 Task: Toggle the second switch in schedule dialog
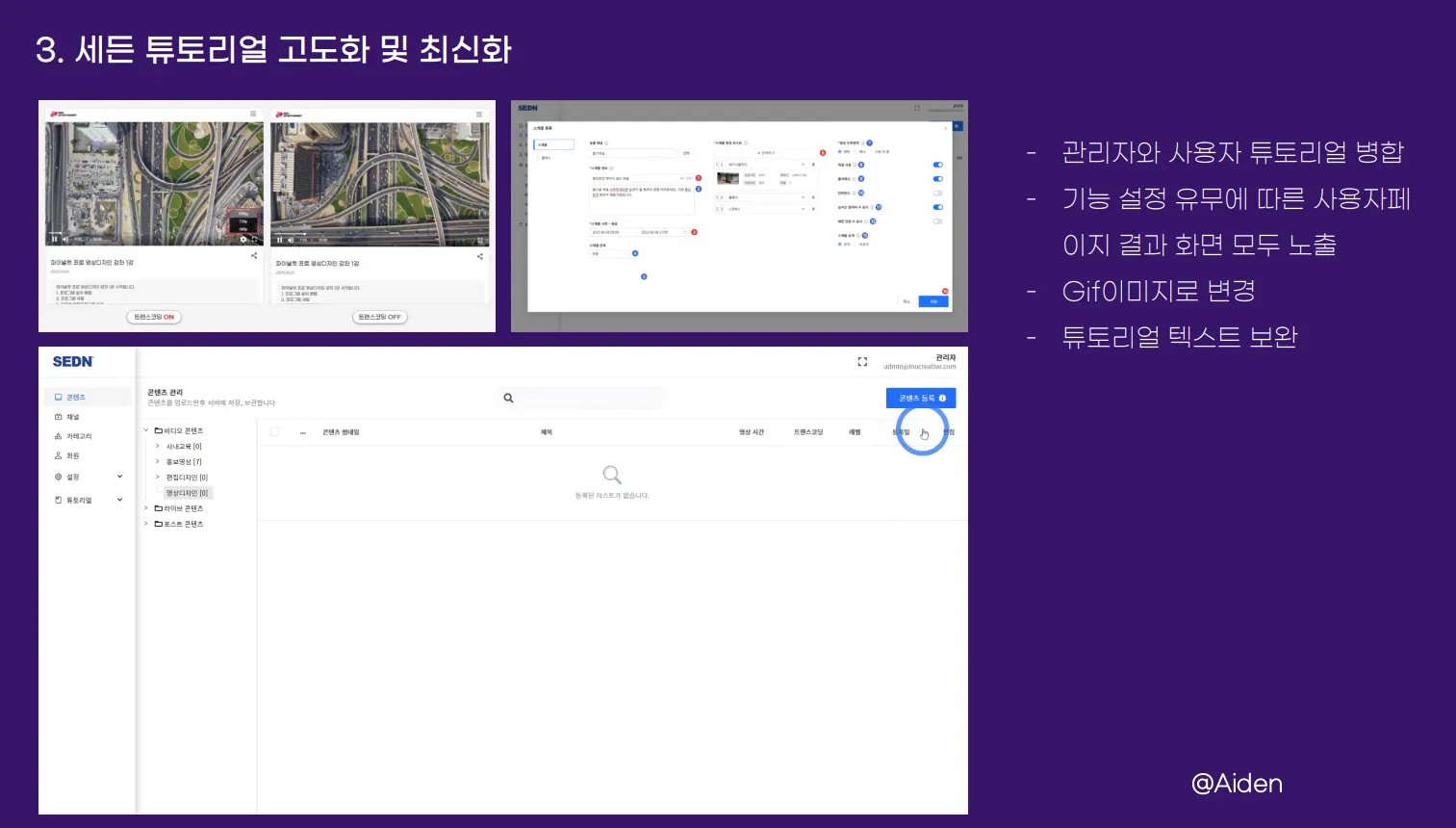(938, 179)
